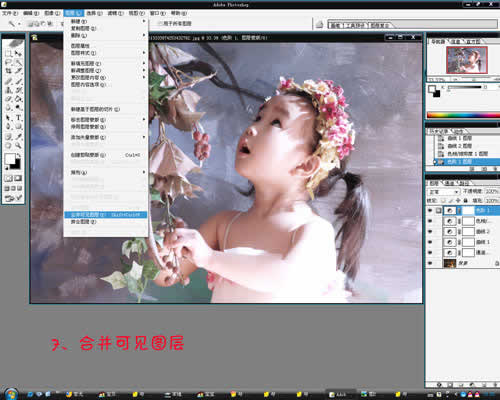Select the Magic Wand tool in toolbox
500x400 pixels.
(x=18, y=62)
